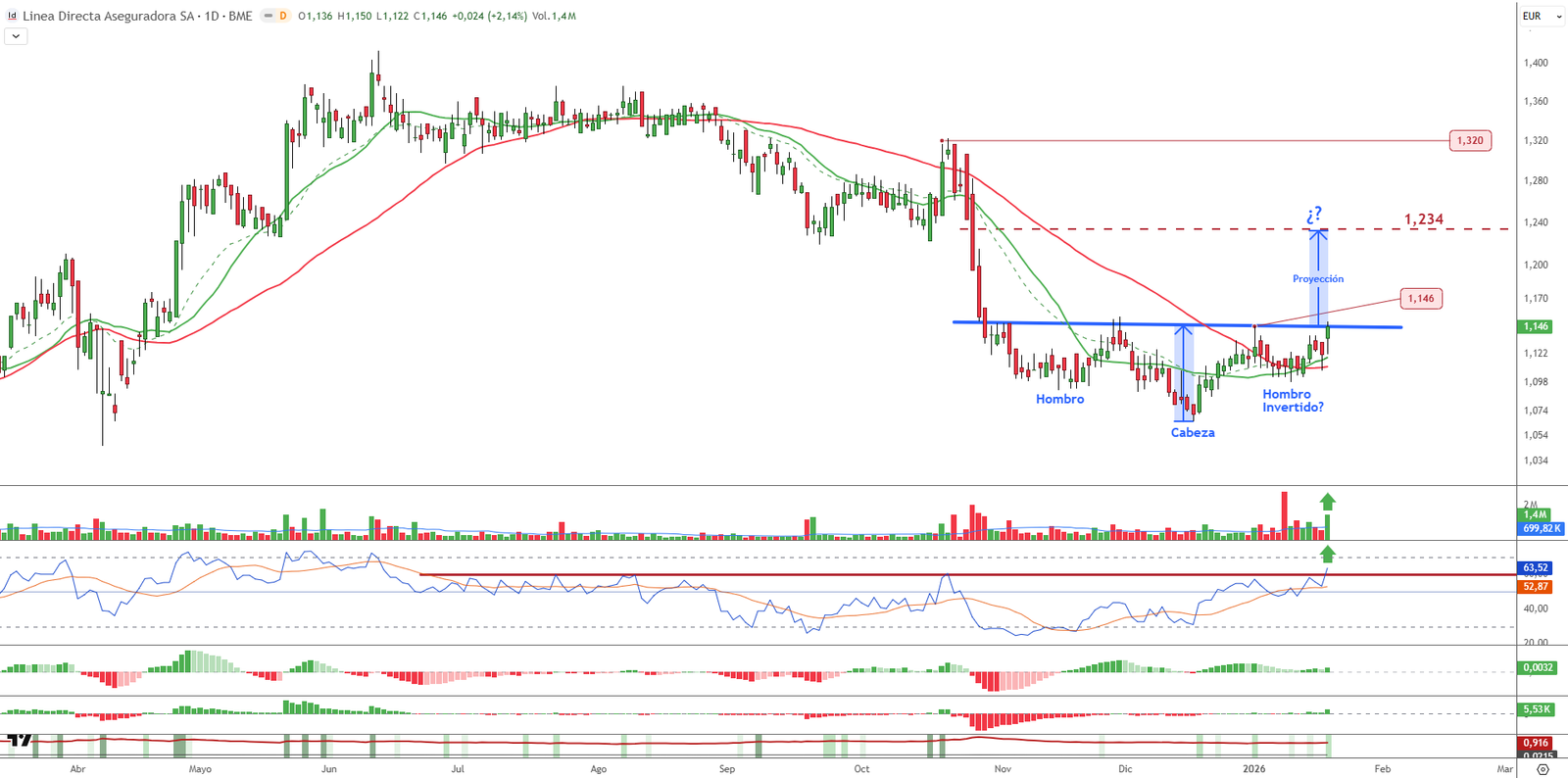Click the green 1,146 current price tag
This screenshot has width=1568, height=778.
[1535, 326]
